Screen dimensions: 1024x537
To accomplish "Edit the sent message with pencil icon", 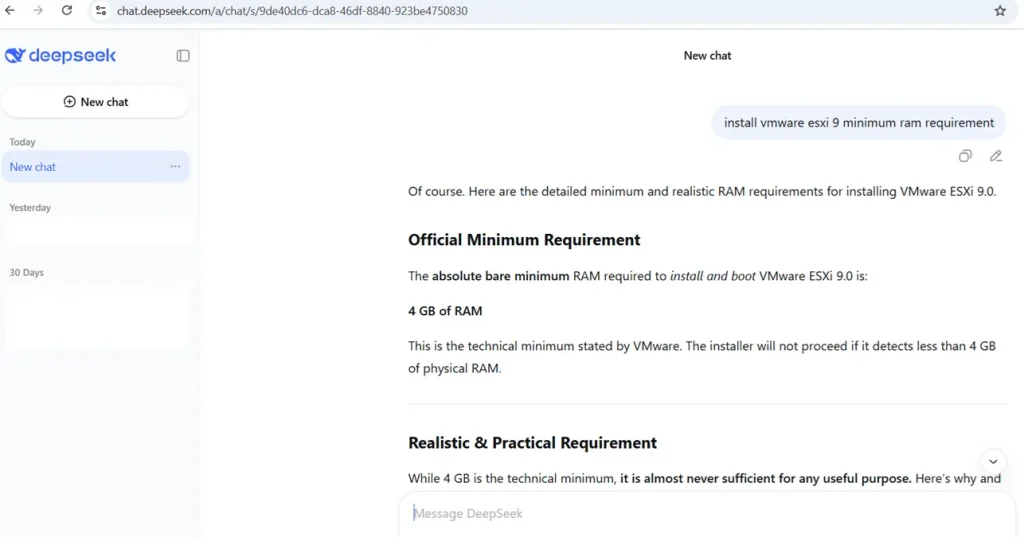I will tap(995, 156).
